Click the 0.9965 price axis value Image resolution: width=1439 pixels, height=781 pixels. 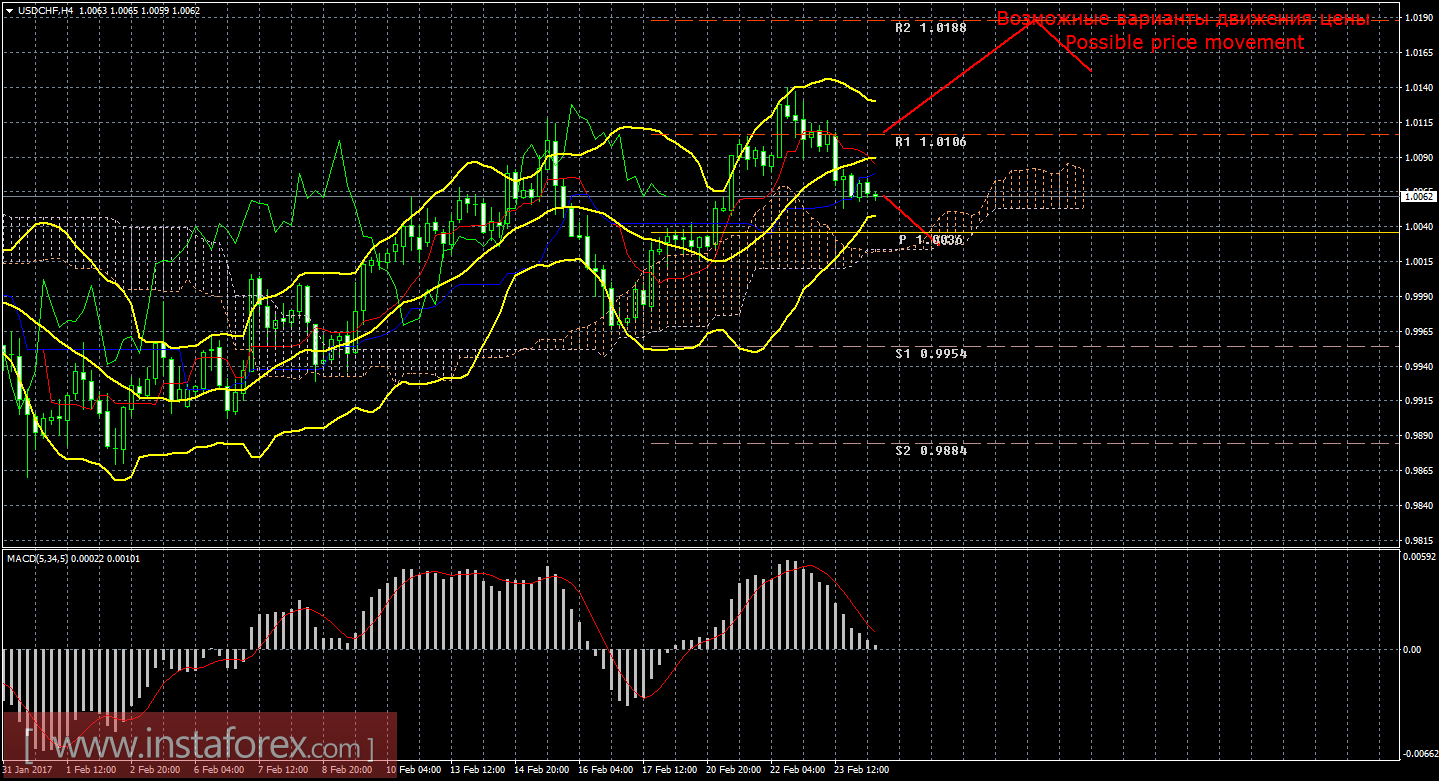1419,331
